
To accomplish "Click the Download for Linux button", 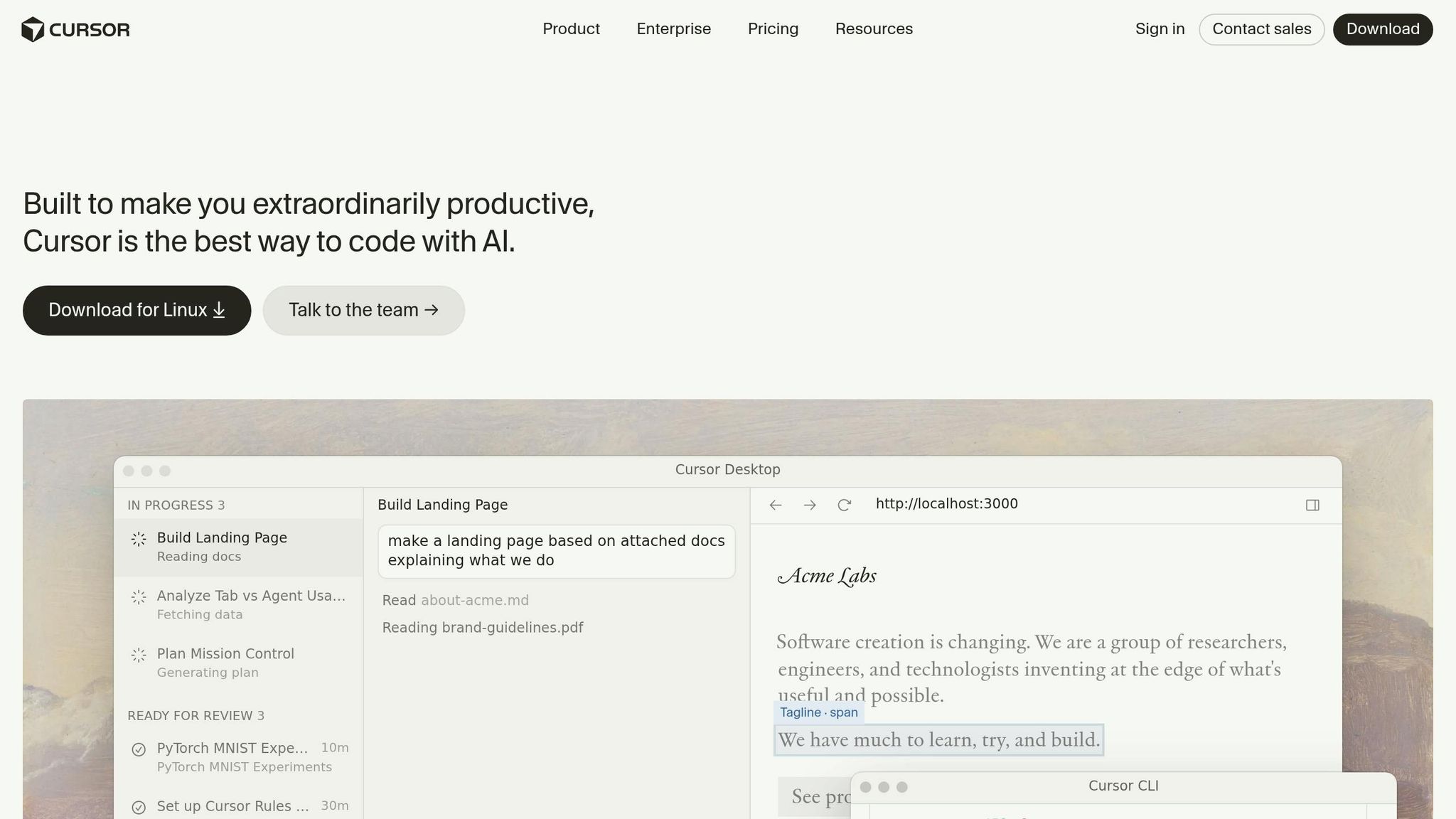I will coord(136,310).
